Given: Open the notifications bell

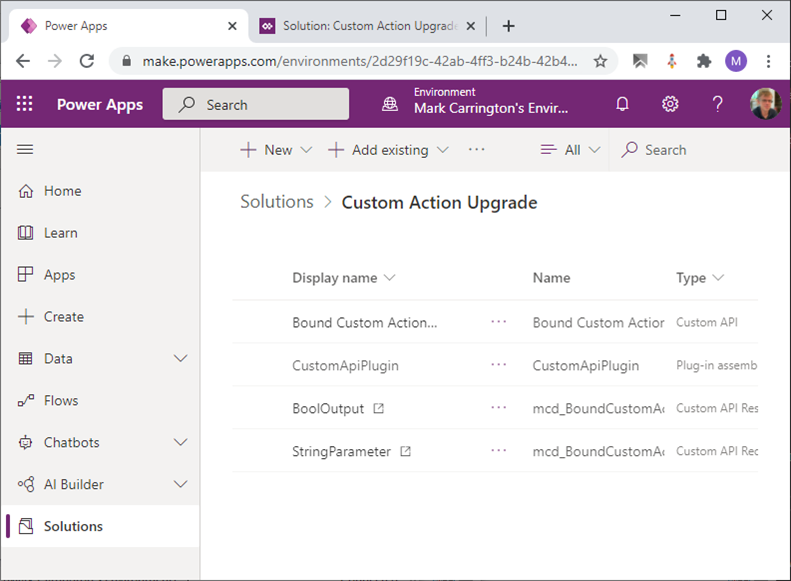Looking at the screenshot, I should click(x=623, y=104).
